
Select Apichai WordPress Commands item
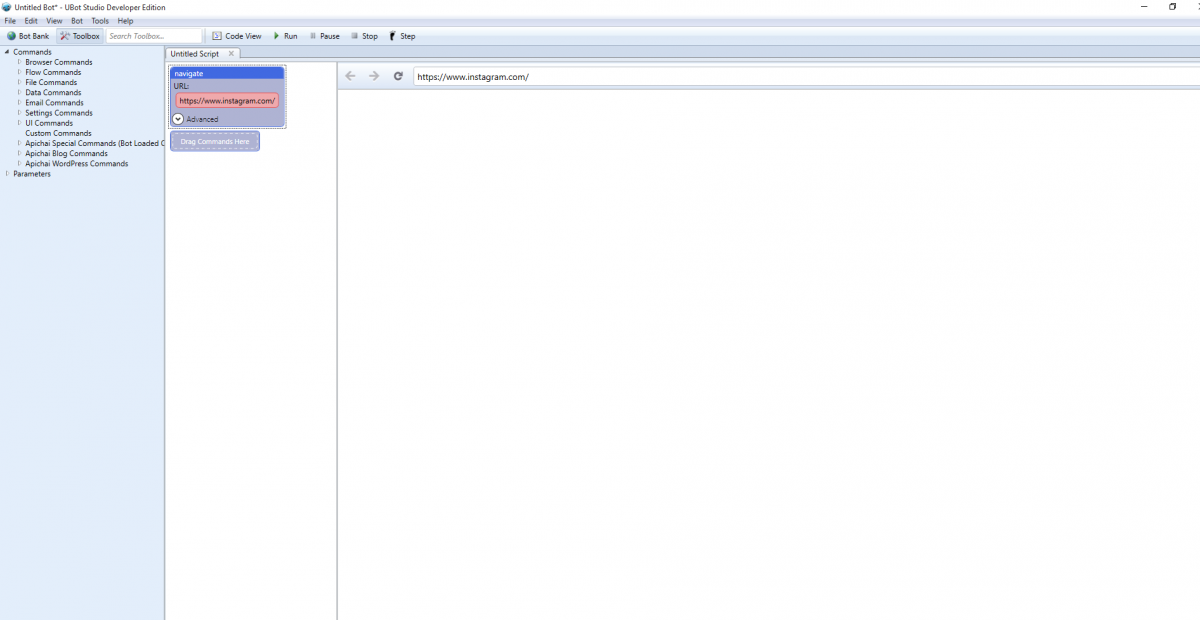coord(76,164)
